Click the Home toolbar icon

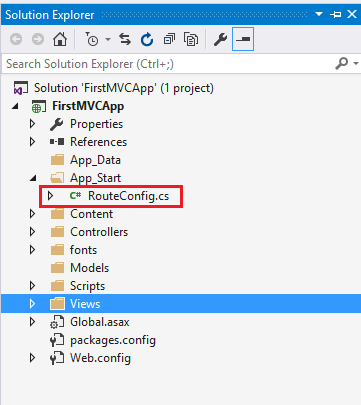coord(60,39)
